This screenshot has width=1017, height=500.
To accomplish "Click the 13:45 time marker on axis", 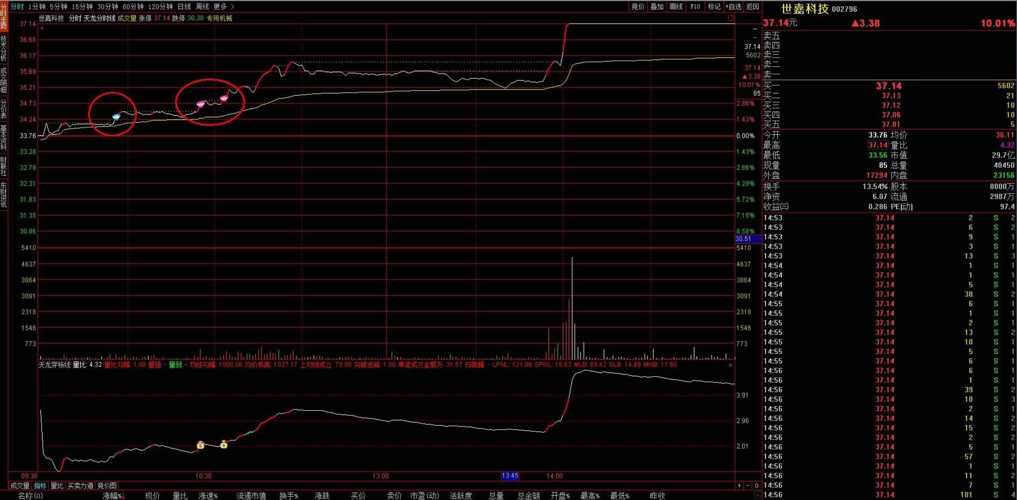I will (x=510, y=476).
